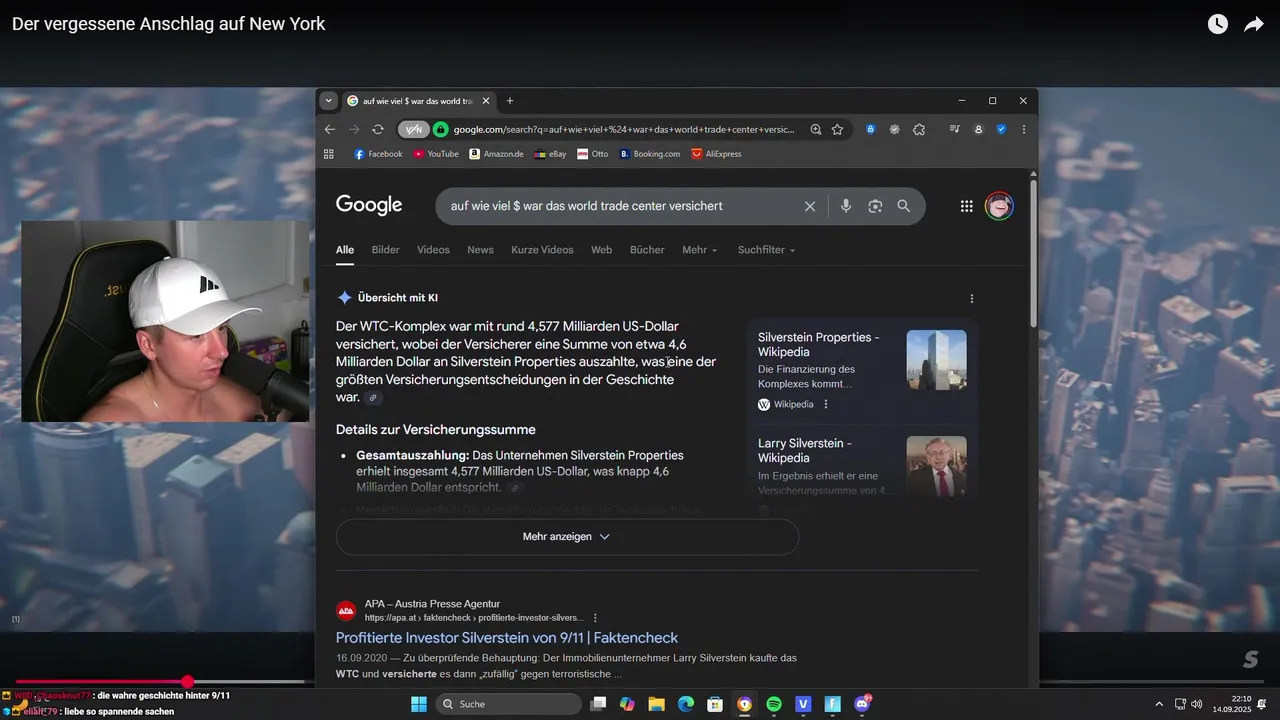Show hidden tray icons chevron
The width and height of the screenshot is (1280, 720).
coord(1160,704)
